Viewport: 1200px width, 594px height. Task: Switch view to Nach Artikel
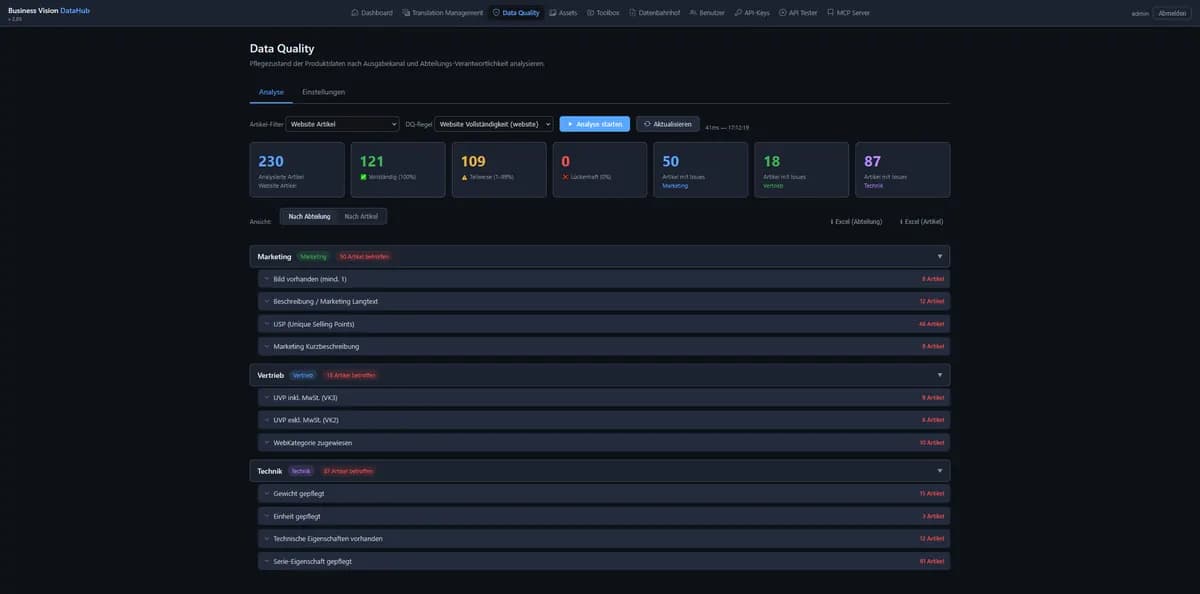(361, 216)
